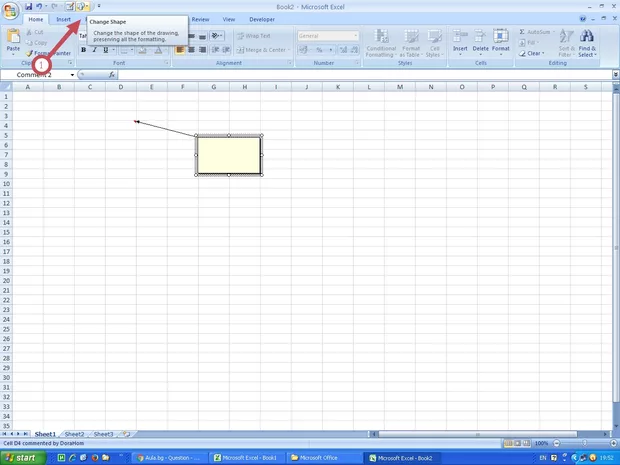Click Delete cells button

tap(480, 42)
